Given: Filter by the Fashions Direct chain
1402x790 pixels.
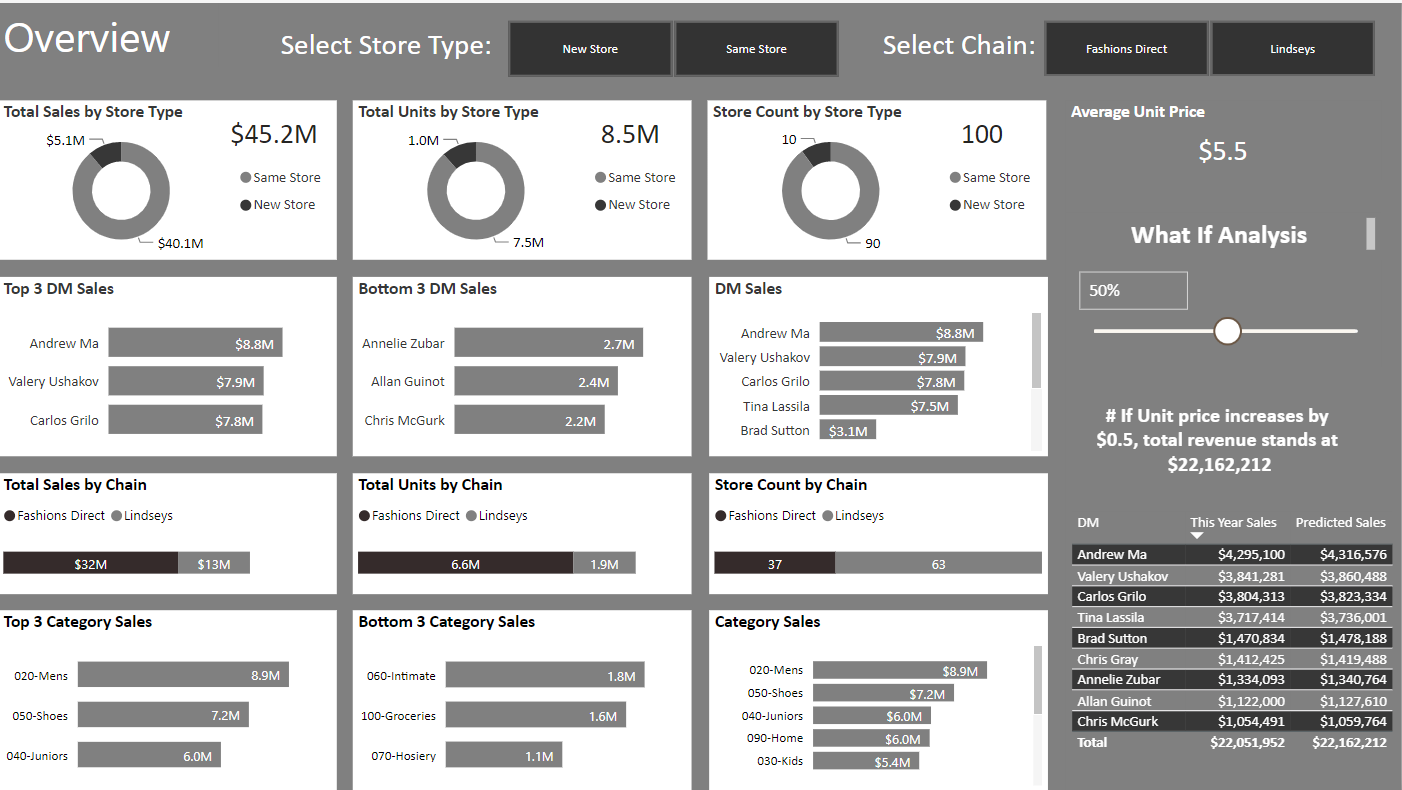Looking at the screenshot, I should point(1126,49).
